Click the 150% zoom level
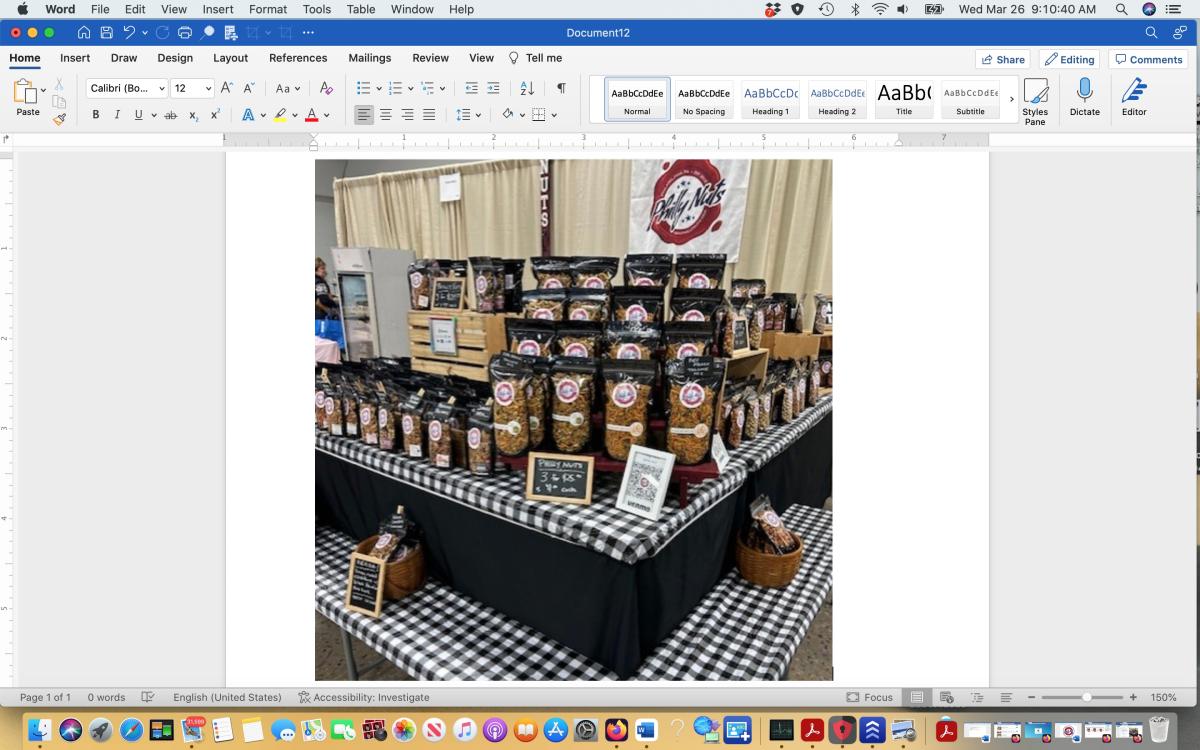The image size is (1200, 750). point(1163,697)
